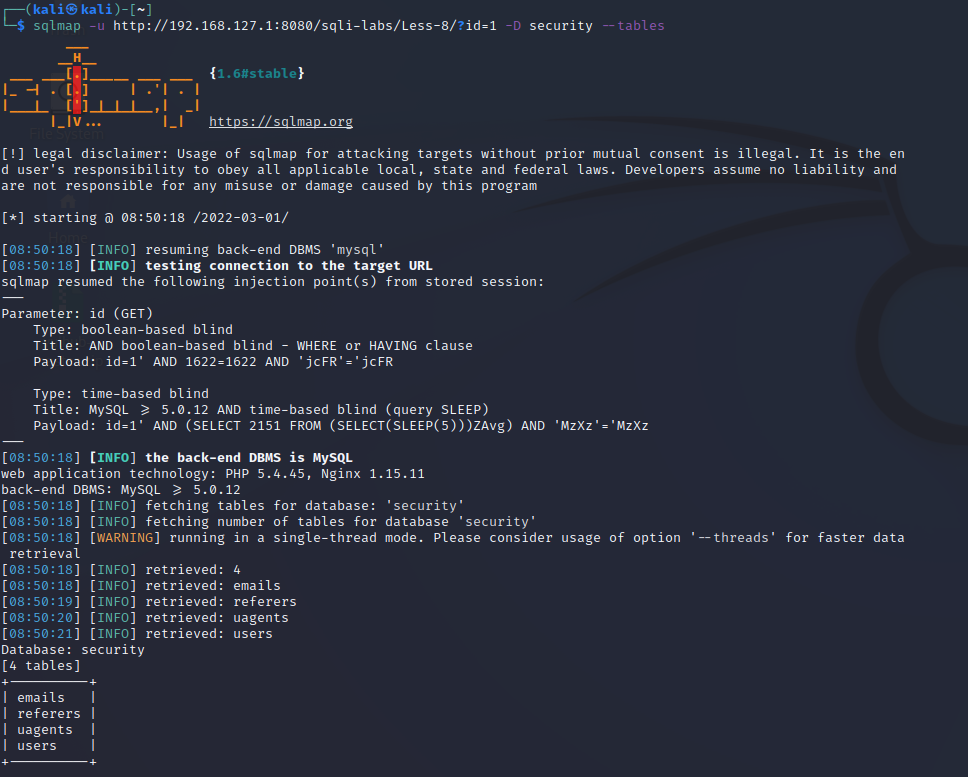Click the '--tables' option in the command
Image resolution: width=968 pixels, height=777 pixels.
tap(633, 26)
